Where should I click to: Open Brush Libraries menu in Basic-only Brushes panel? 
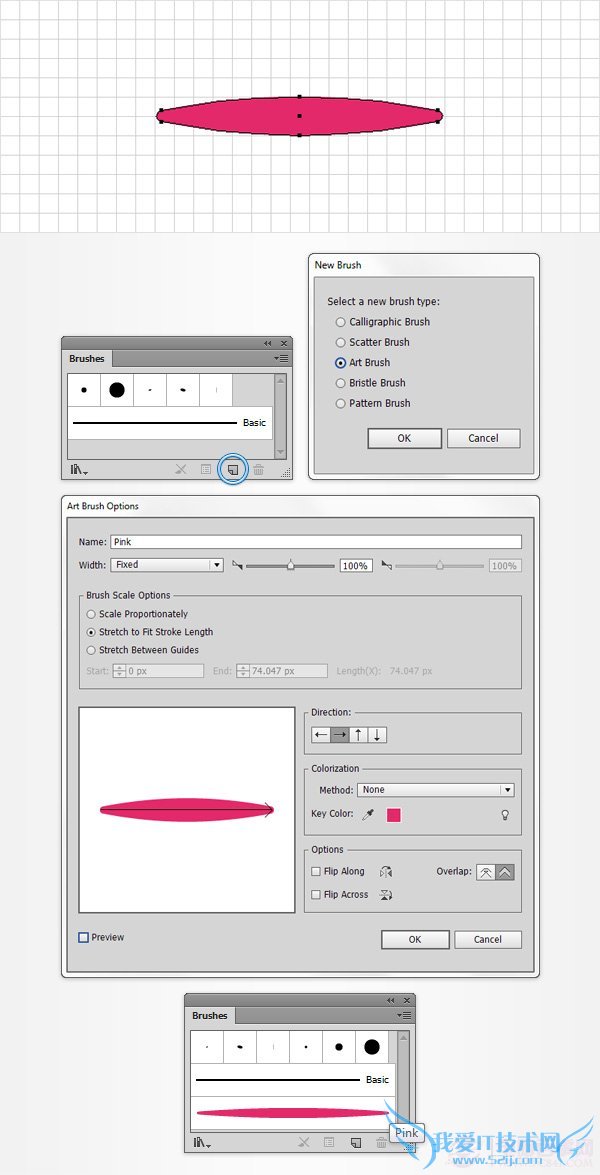[79, 470]
